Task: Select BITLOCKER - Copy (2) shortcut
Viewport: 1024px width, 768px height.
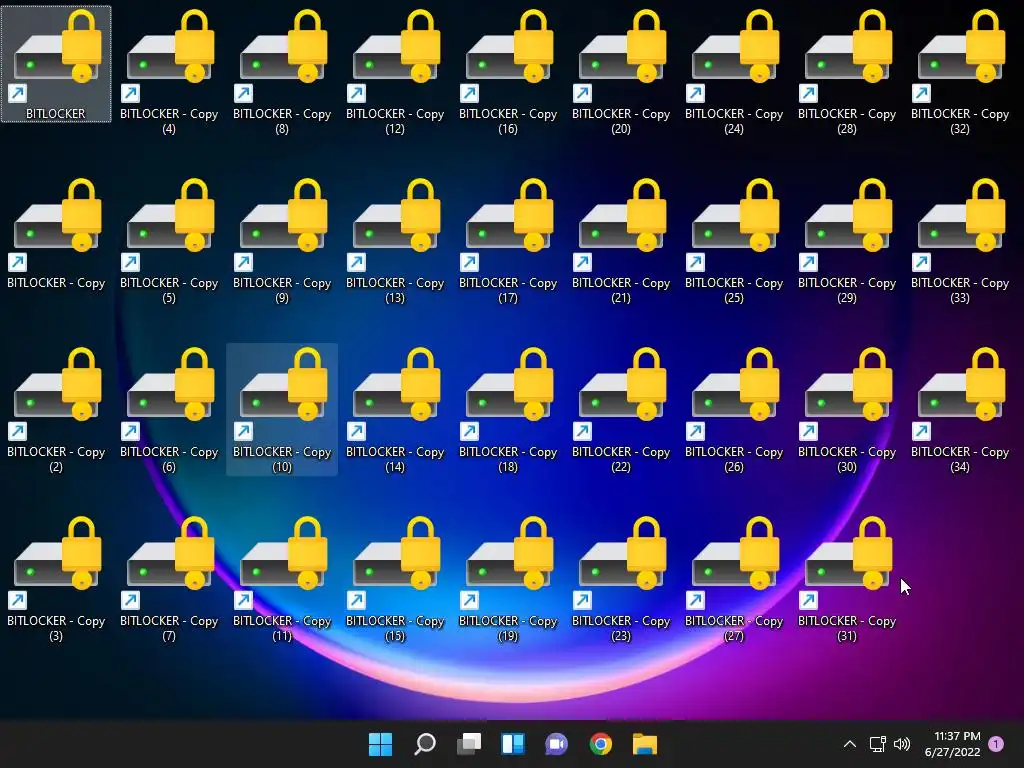Action: (56, 409)
